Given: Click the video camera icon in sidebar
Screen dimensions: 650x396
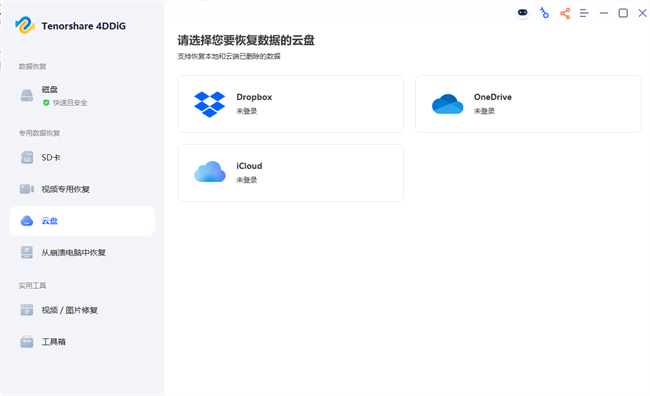Looking at the screenshot, I should (27, 189).
